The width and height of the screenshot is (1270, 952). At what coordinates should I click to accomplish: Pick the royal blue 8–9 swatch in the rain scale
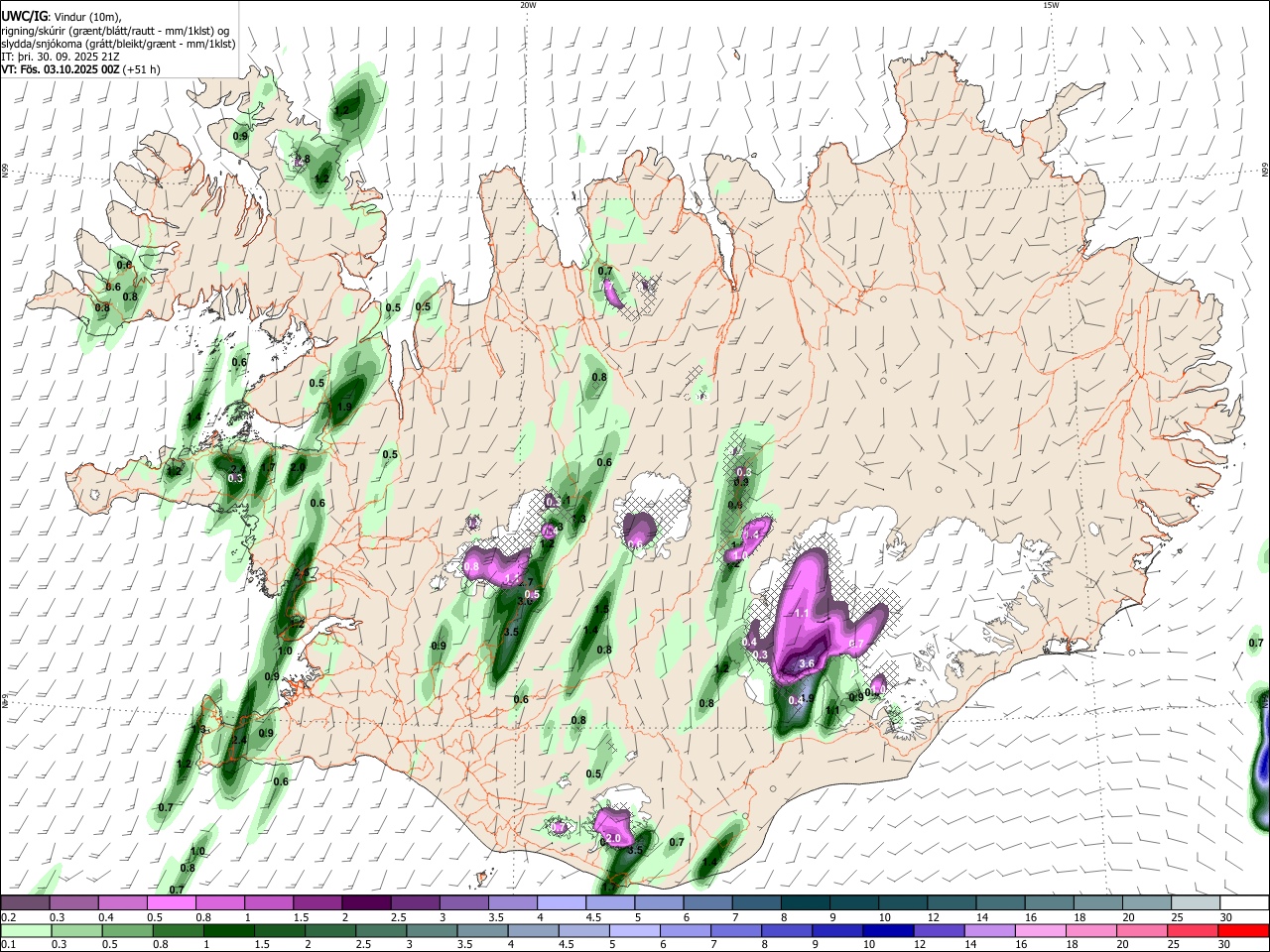point(787,930)
